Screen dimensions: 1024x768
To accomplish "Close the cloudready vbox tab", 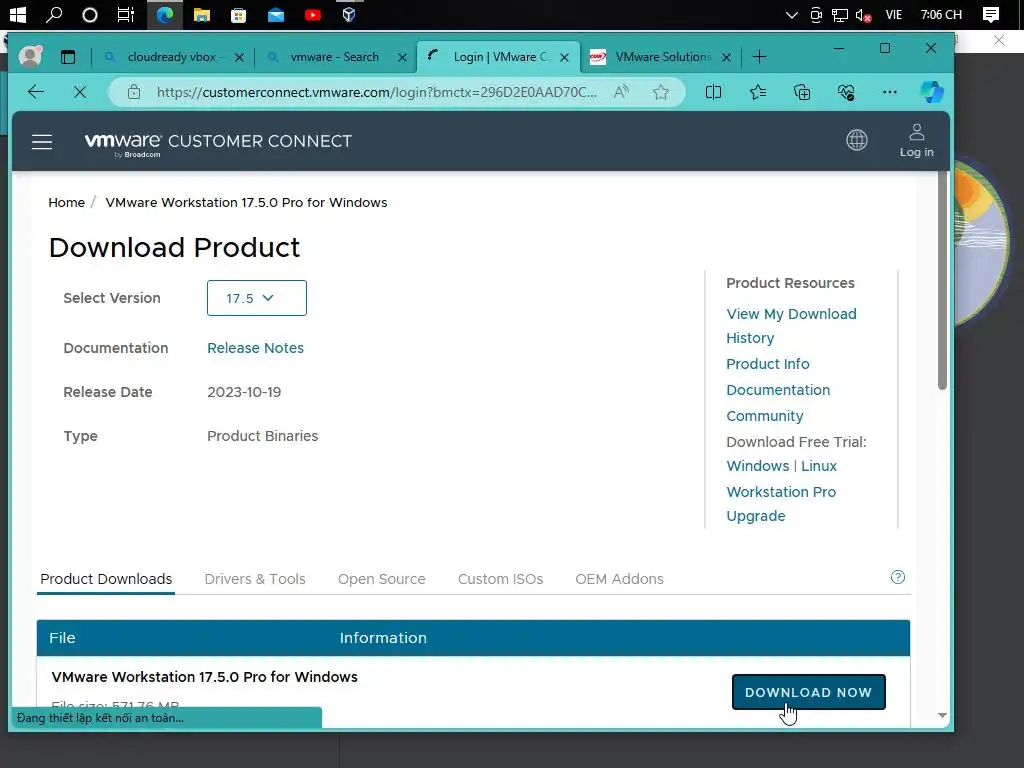I will click(239, 57).
